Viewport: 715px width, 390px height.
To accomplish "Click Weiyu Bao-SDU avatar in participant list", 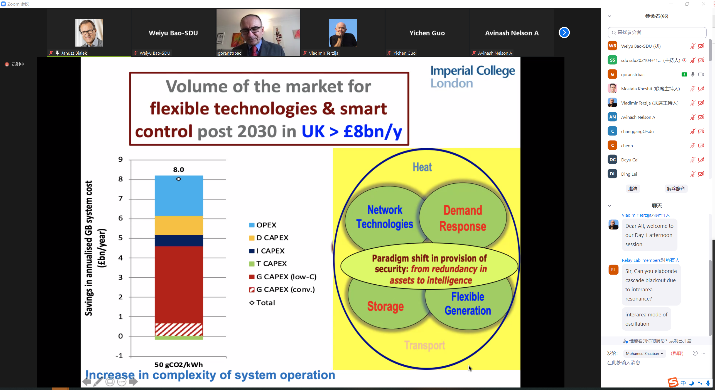I will 612,46.
